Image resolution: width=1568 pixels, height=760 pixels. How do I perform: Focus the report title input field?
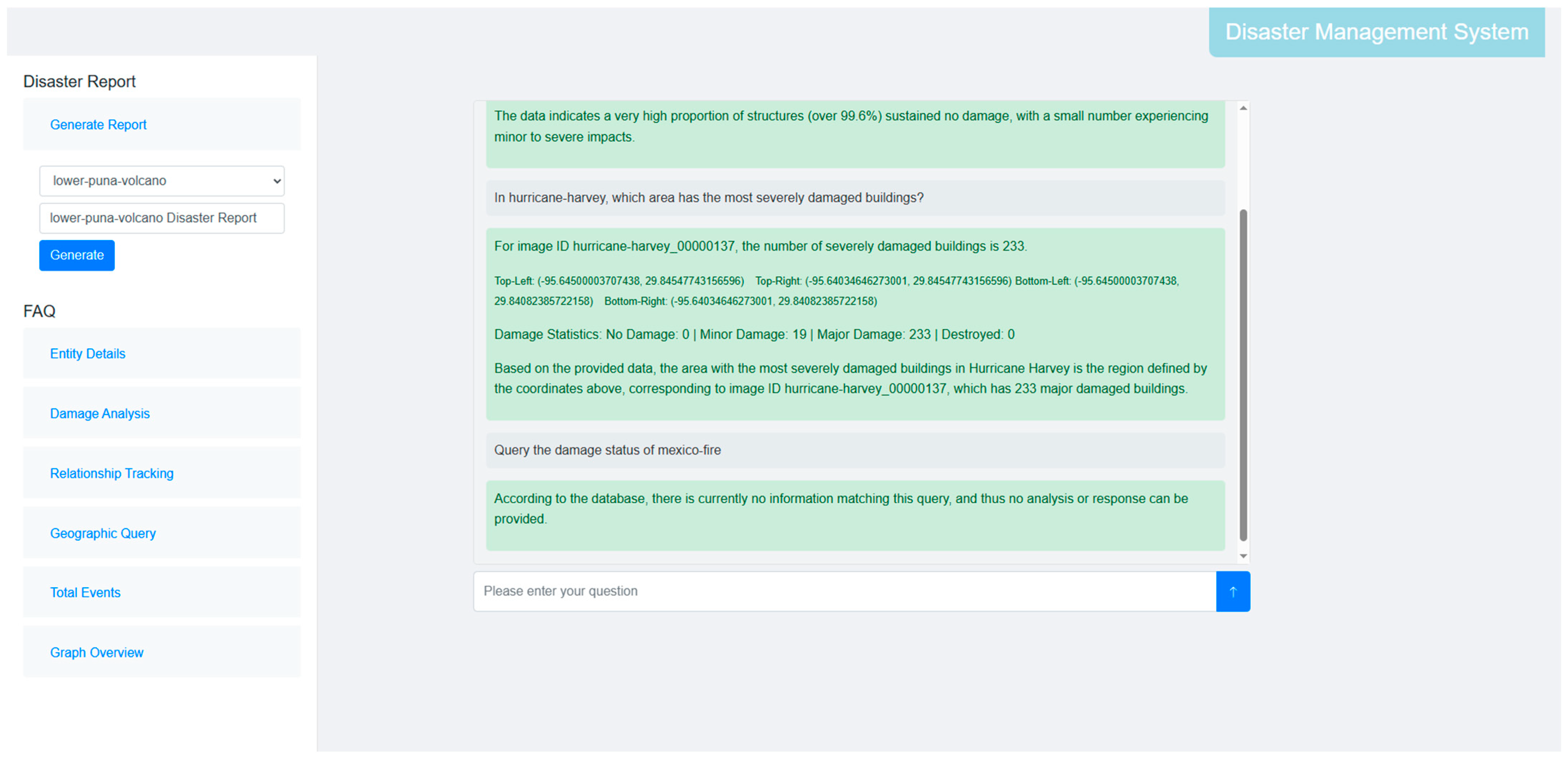[161, 218]
